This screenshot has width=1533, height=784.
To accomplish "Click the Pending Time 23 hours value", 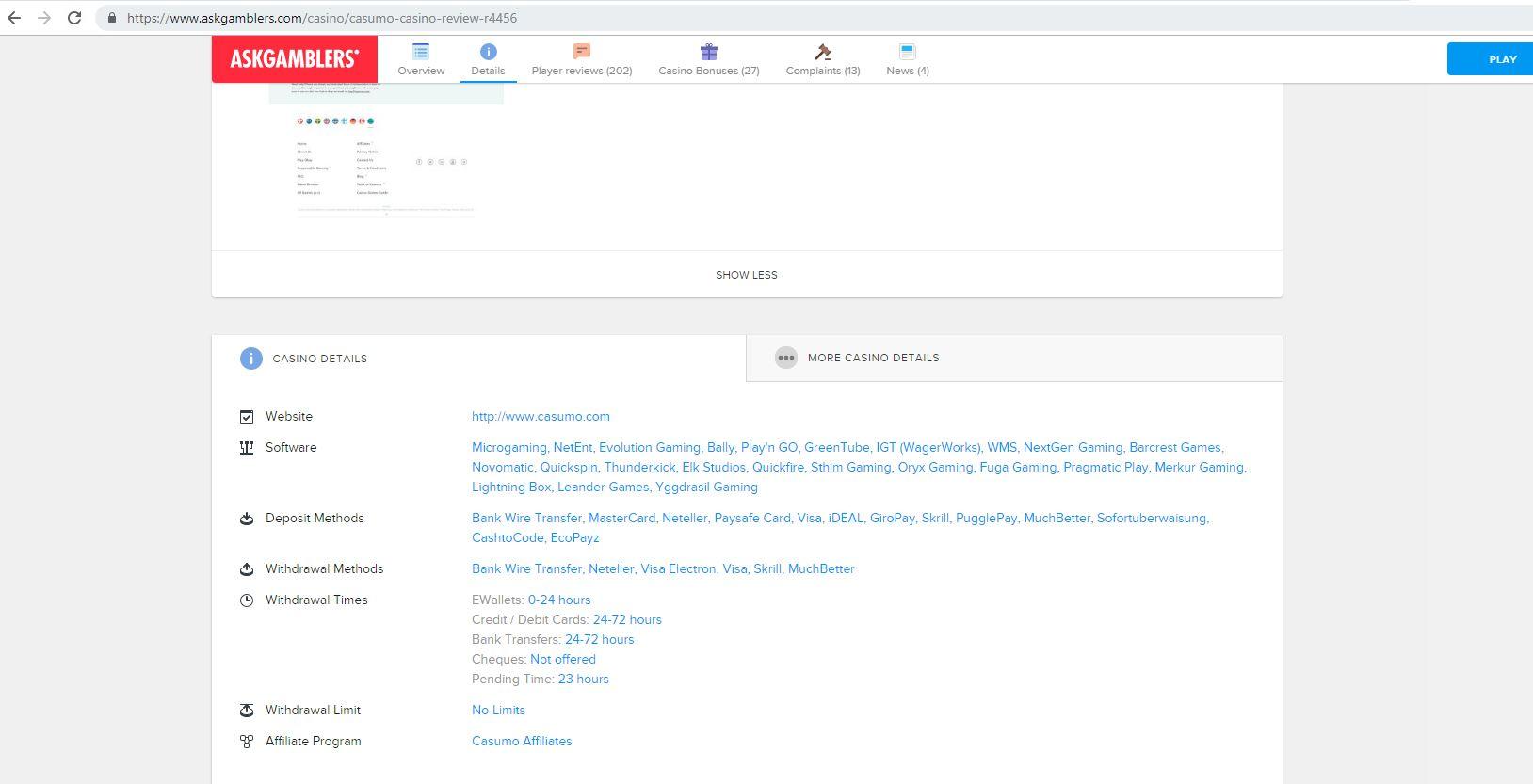I will pyautogui.click(x=584, y=679).
